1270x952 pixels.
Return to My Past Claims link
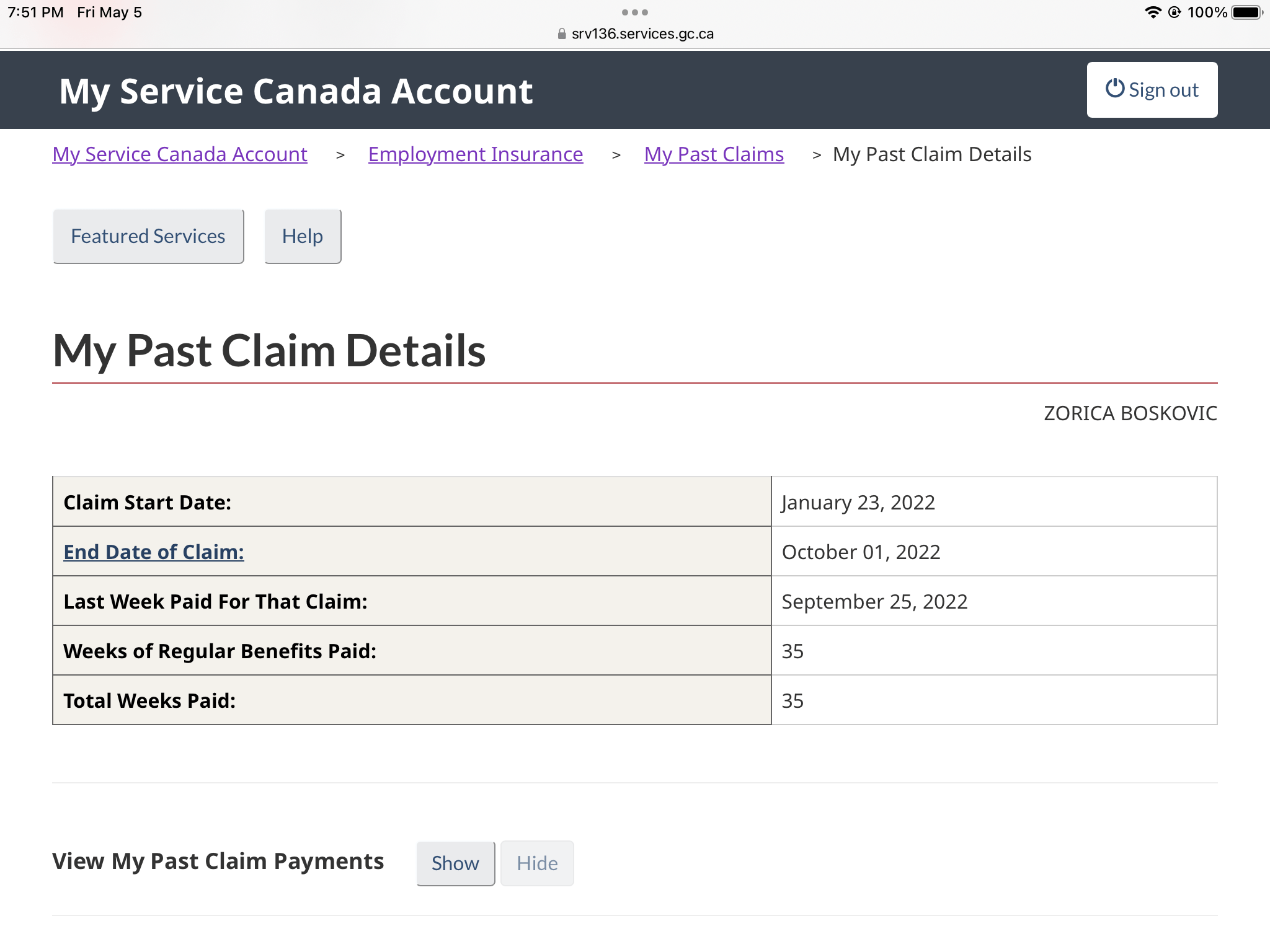click(x=714, y=154)
